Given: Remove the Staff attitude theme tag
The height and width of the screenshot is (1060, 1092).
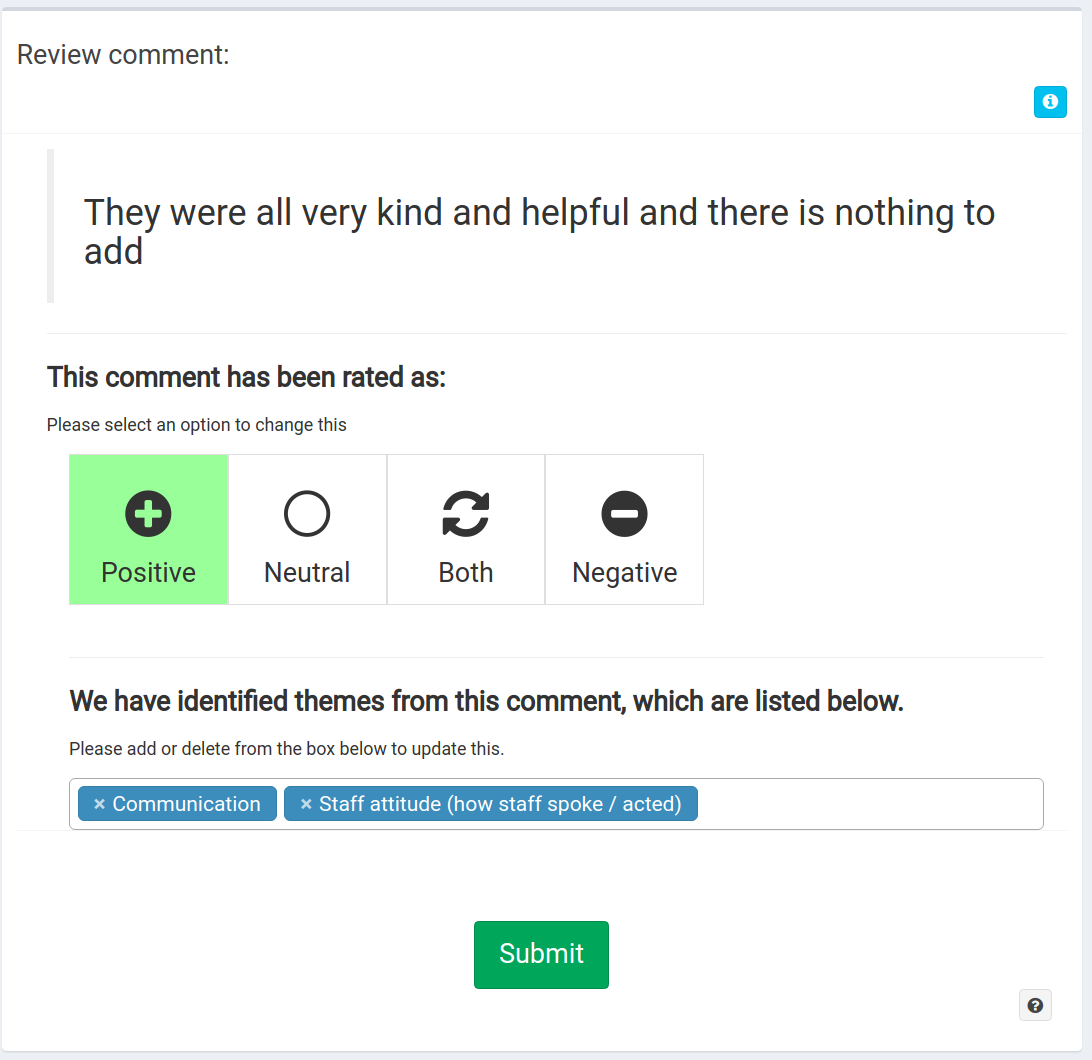Looking at the screenshot, I should [x=306, y=804].
